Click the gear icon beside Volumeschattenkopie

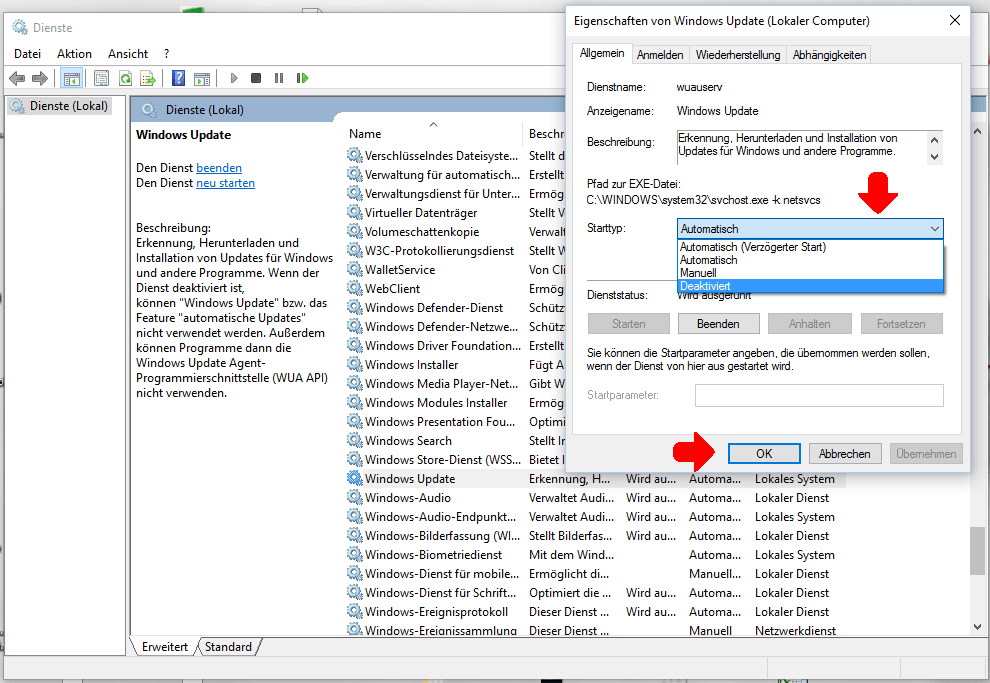354,232
